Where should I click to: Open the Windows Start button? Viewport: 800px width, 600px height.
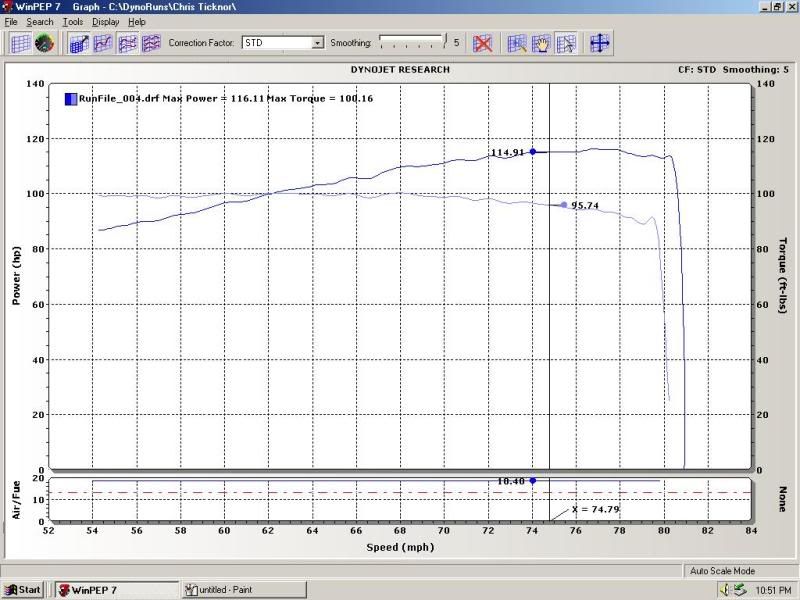pos(24,590)
